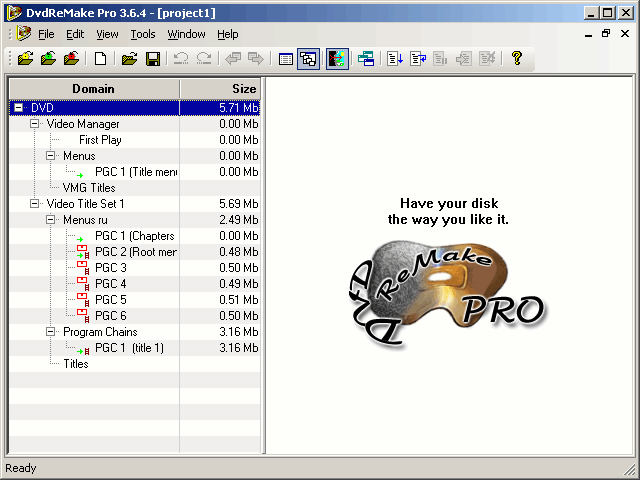Select PGC 1 (Title menu) under Video Manager
The image size is (640, 480).
click(x=136, y=172)
